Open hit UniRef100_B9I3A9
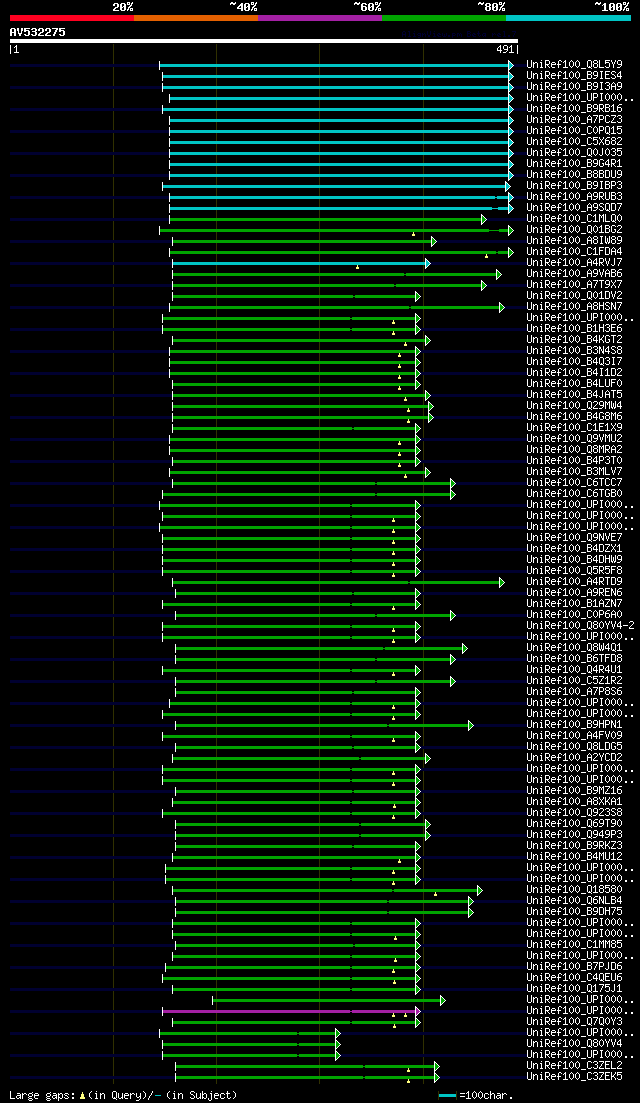Screen dimensions: 640x1103 (x=574, y=87)
